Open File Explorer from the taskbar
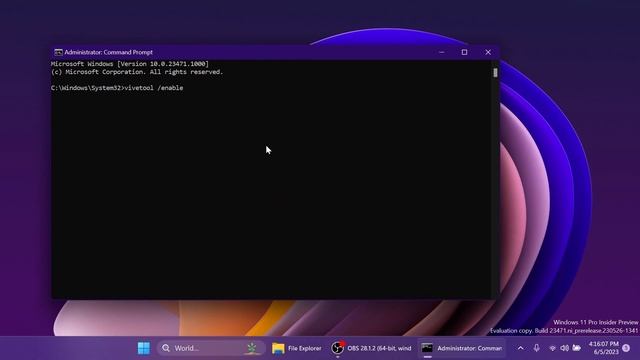This screenshot has width=640, height=360. [297, 348]
